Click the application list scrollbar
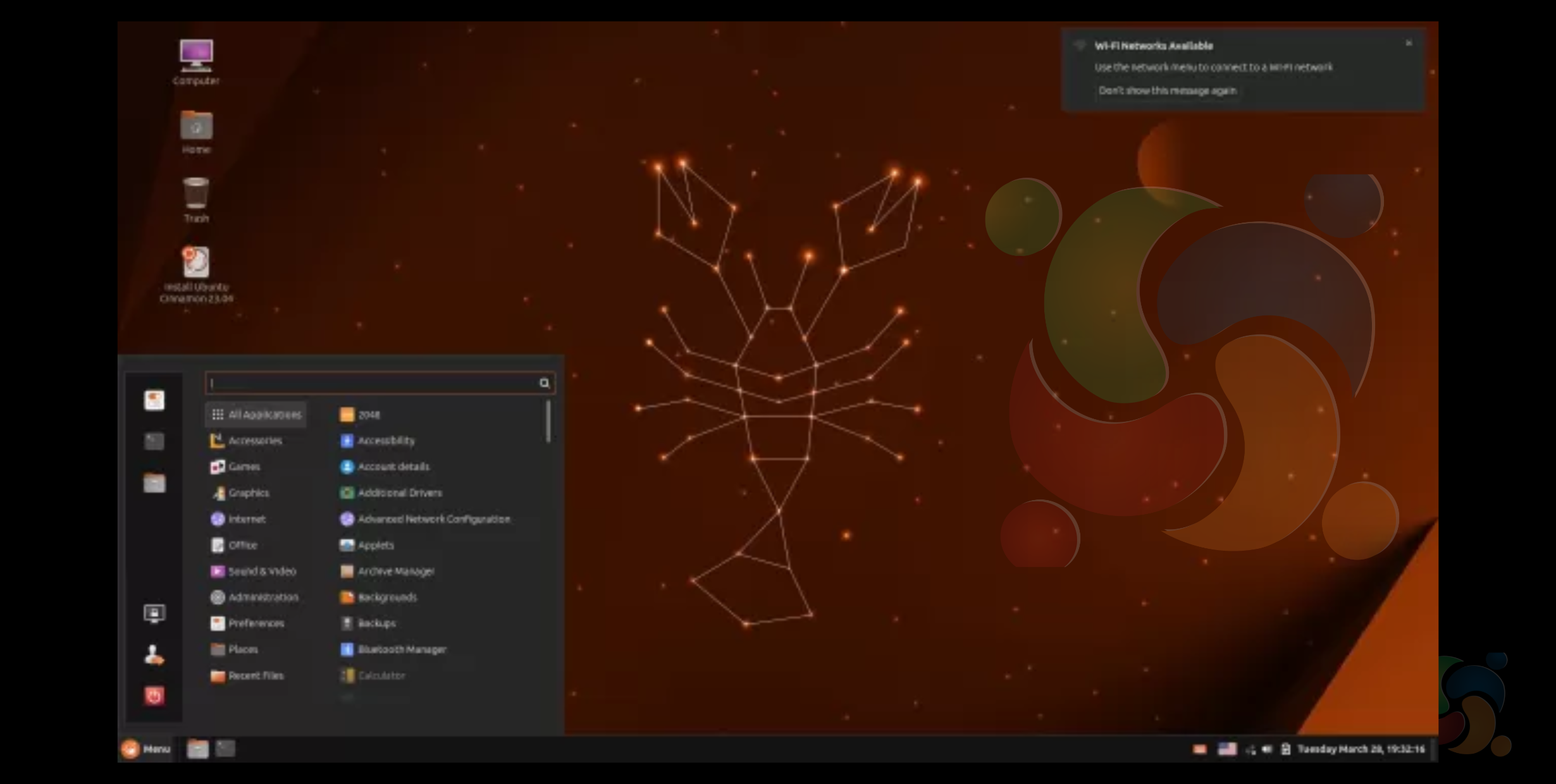The image size is (1556, 784). [548, 421]
